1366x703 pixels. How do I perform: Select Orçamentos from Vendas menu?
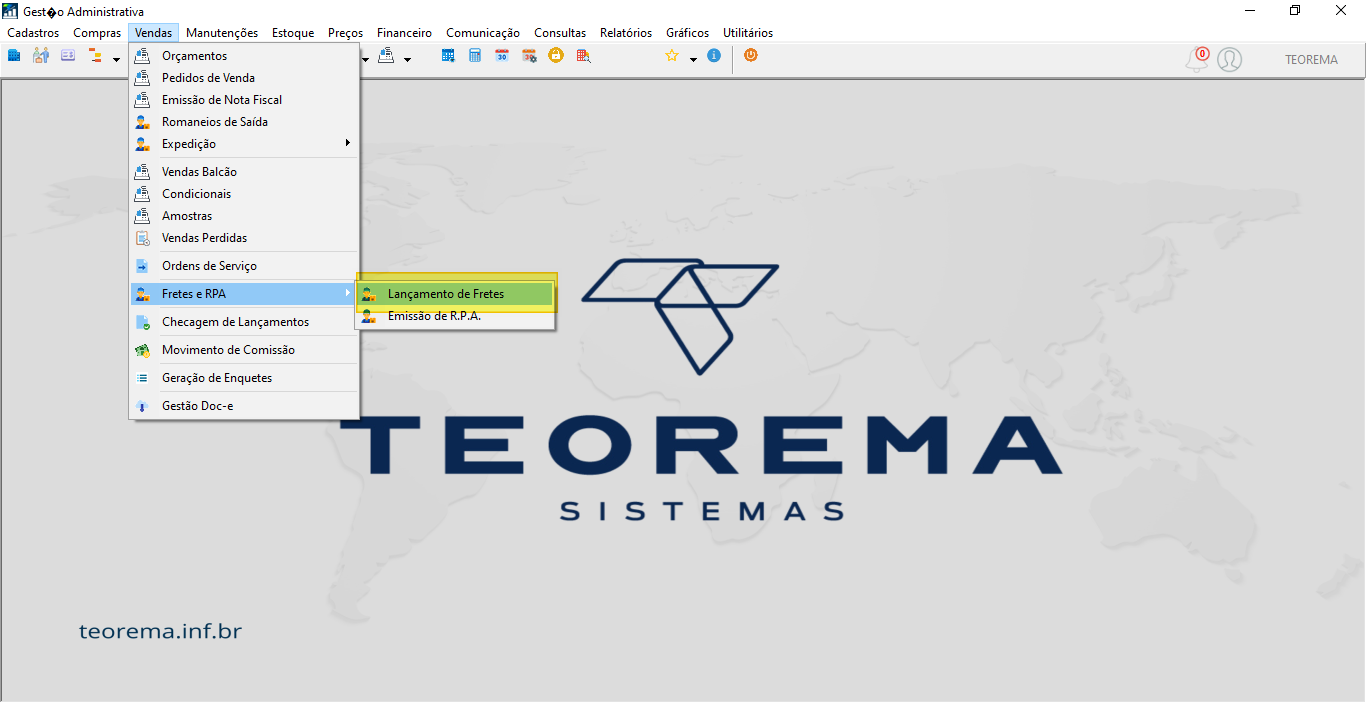click(x=244, y=56)
